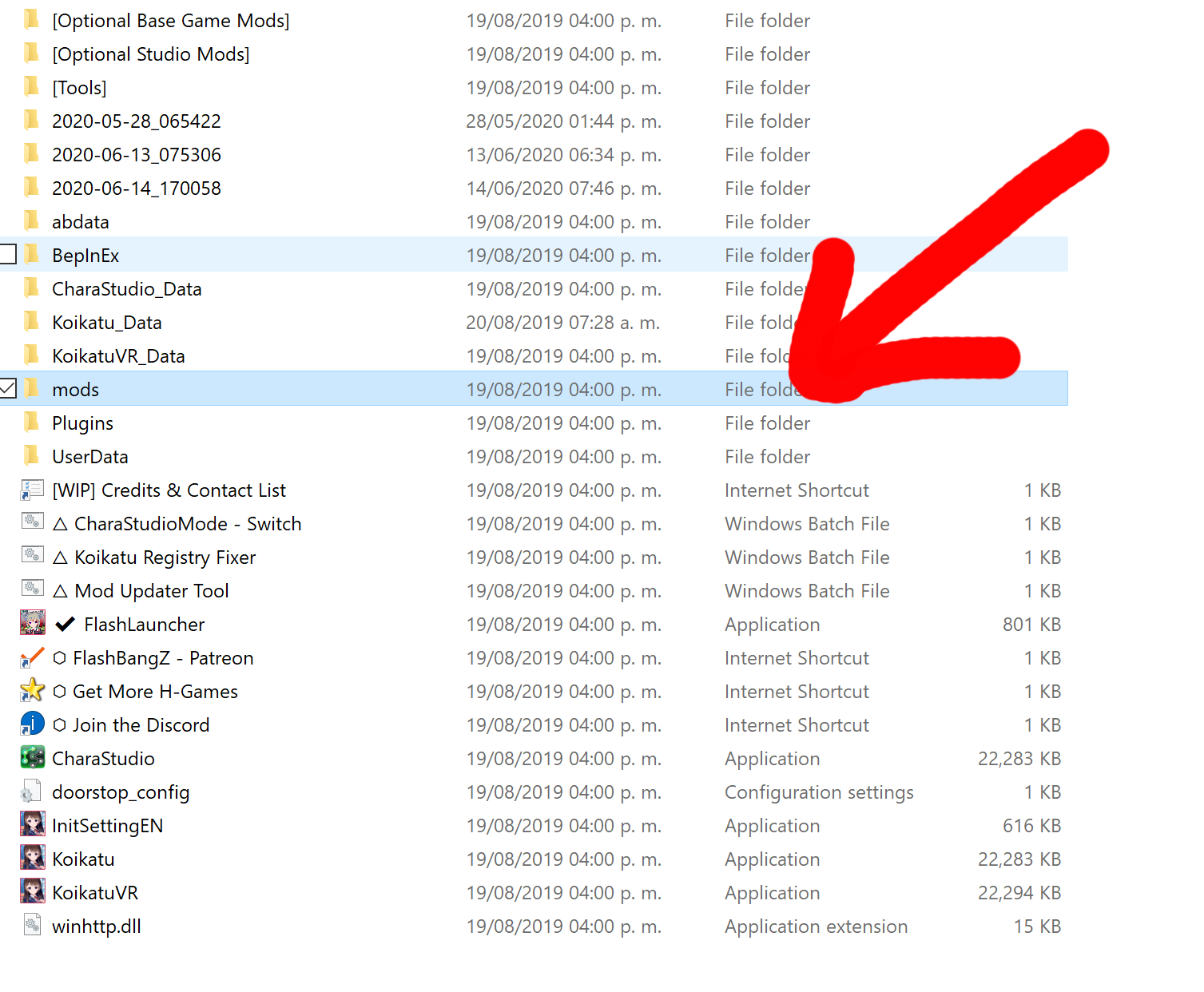Click the InitSettingEN application icon
Screen dimensions: 1204x992
[32, 824]
